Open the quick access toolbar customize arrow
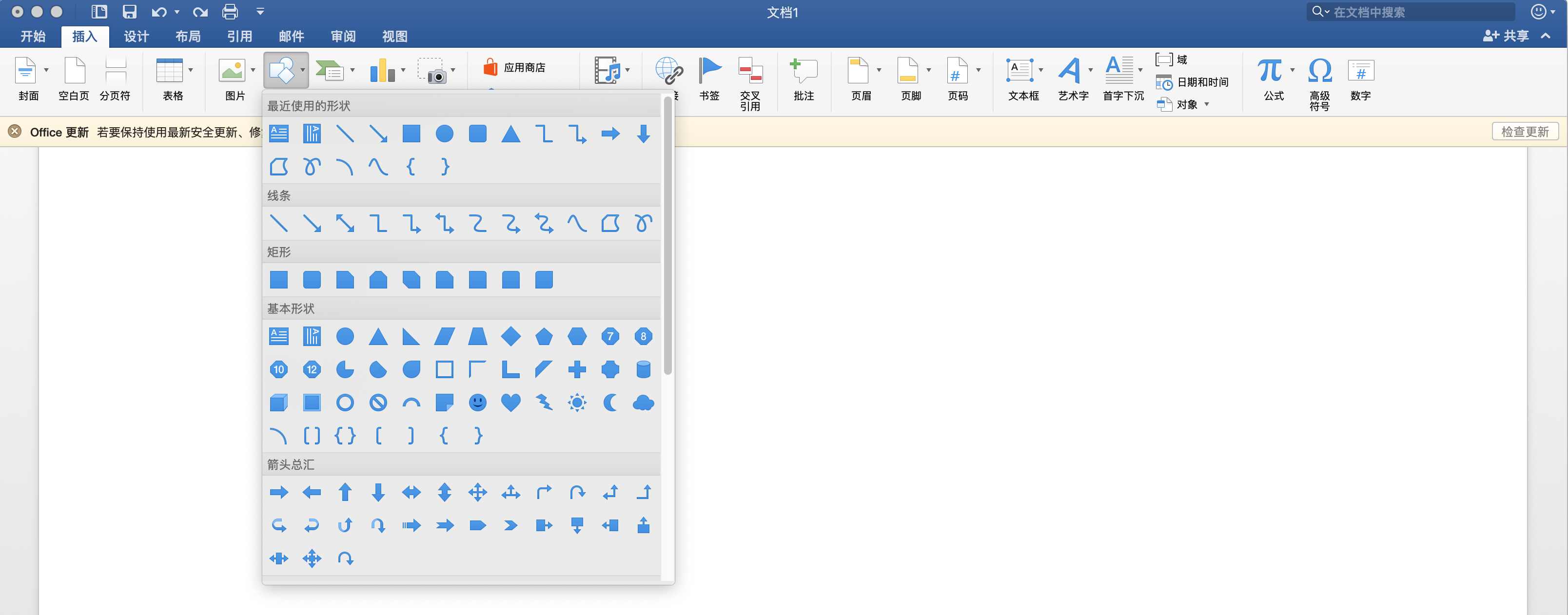 (260, 12)
